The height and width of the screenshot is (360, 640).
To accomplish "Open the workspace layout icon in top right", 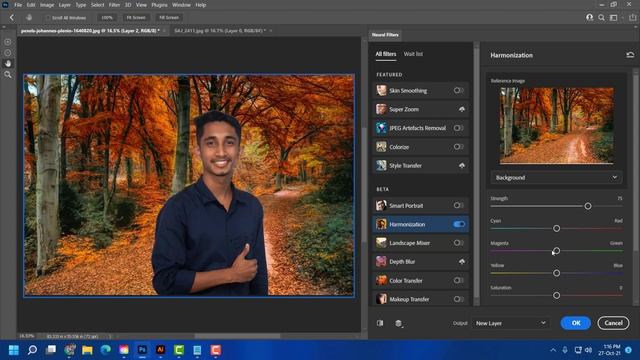I will click(x=613, y=18).
